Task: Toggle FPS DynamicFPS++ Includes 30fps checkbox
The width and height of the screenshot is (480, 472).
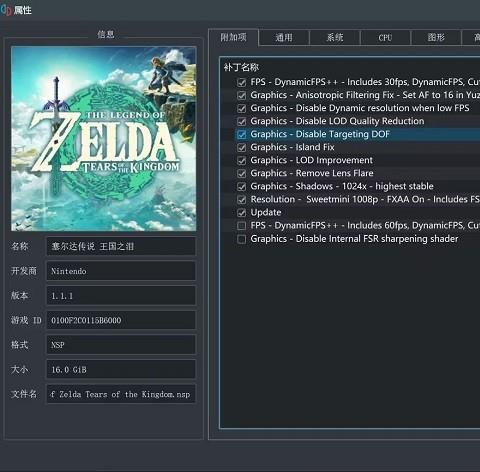Action: (x=242, y=82)
